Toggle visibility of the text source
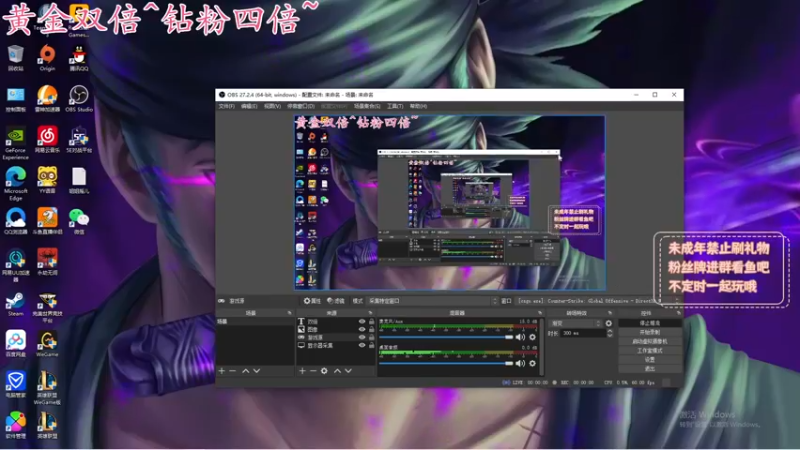The image size is (800, 450). click(x=362, y=321)
